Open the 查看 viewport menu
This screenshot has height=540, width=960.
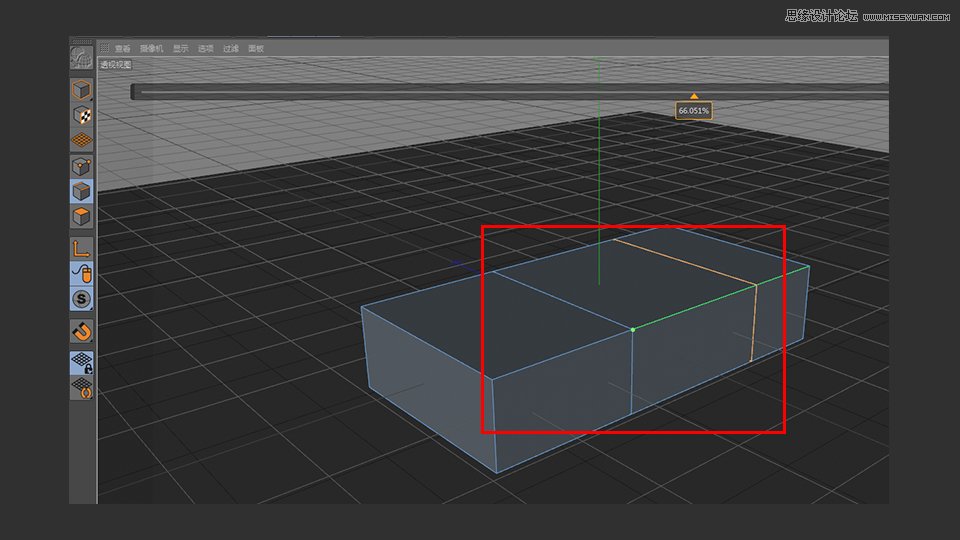click(122, 48)
